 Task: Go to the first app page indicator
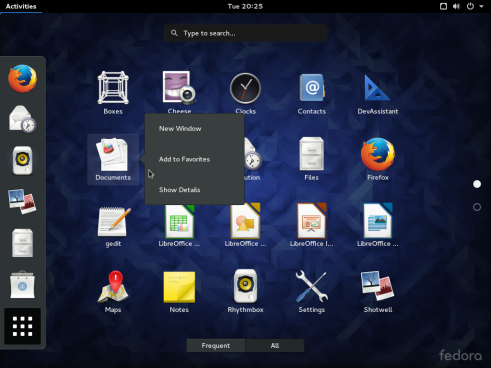point(477,184)
